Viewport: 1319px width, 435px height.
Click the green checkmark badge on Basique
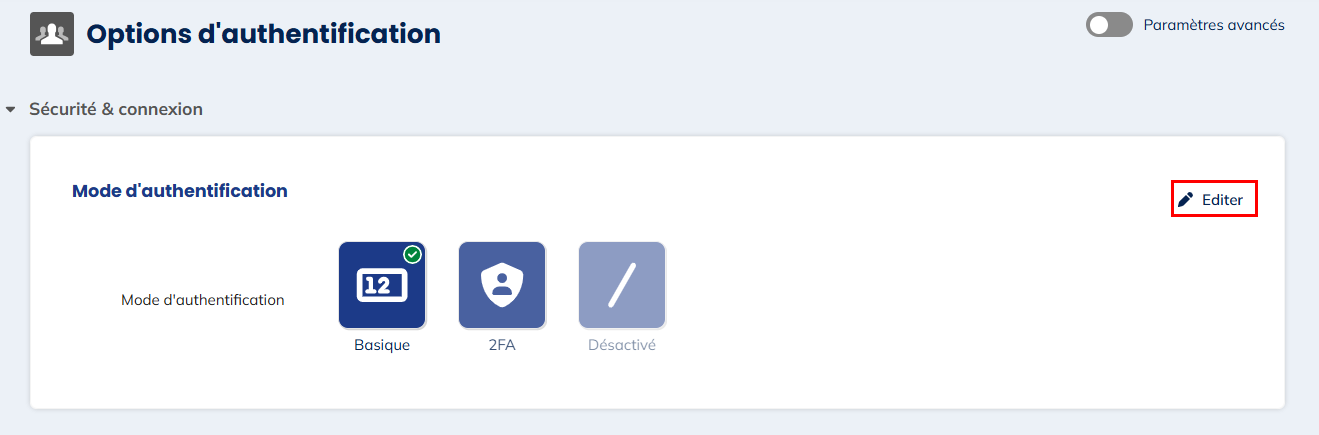click(x=412, y=254)
